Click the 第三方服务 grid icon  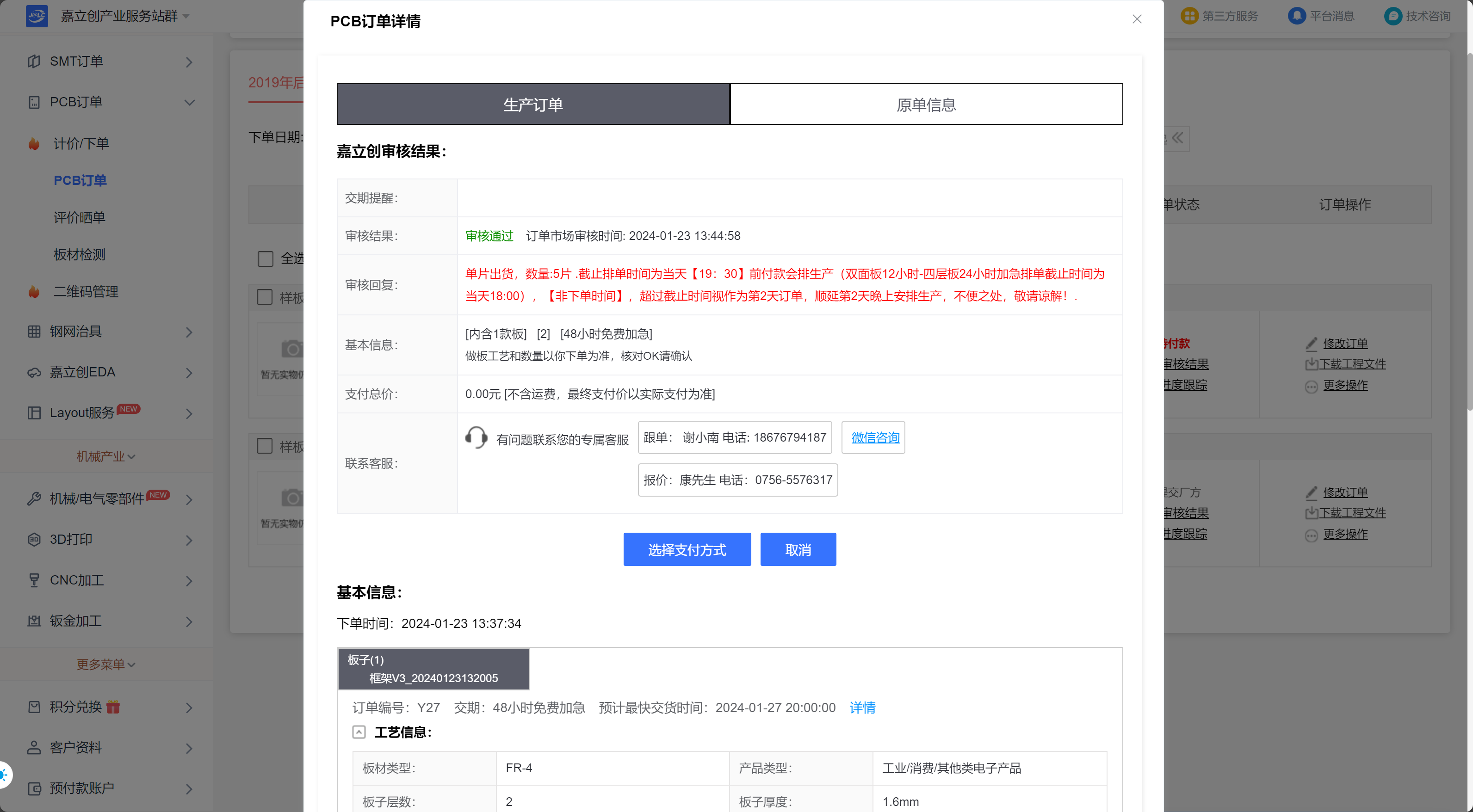coord(1189,15)
